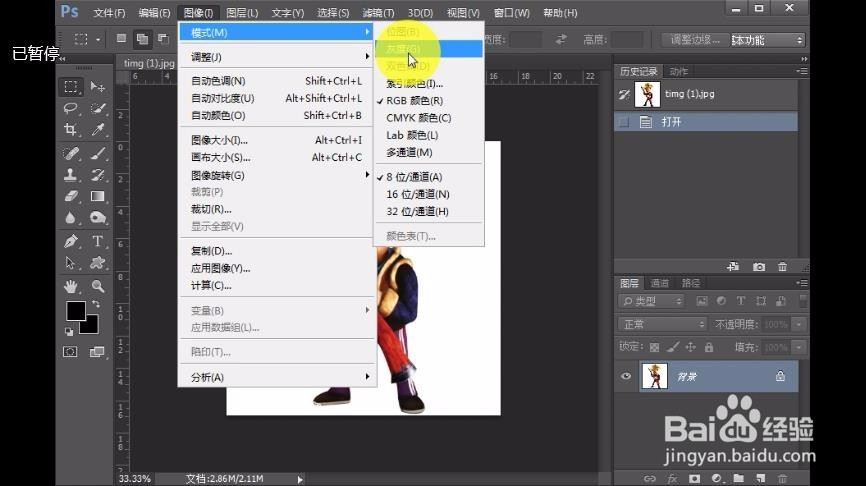The width and height of the screenshot is (866, 486).
Task: Select the Spot Healing Brush tool
Action: [x=71, y=153]
